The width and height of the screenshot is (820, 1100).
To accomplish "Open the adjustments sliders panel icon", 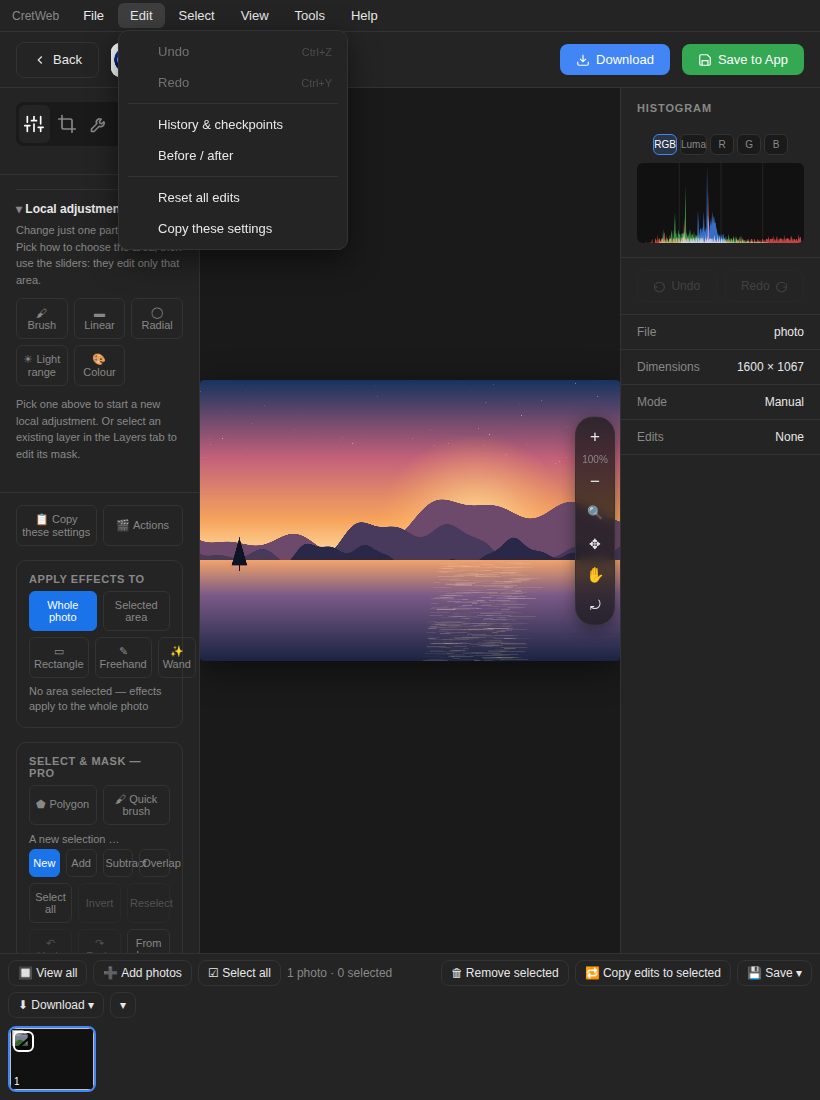I will [34, 124].
